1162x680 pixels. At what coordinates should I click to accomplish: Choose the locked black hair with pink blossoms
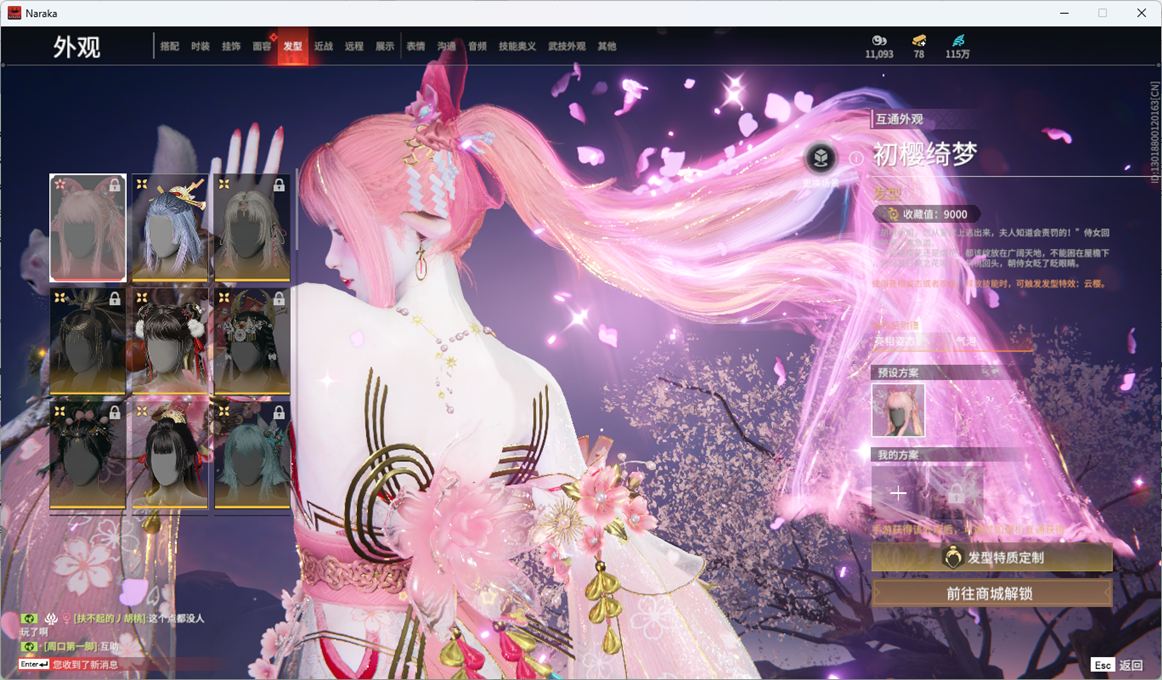pyautogui.click(x=87, y=454)
